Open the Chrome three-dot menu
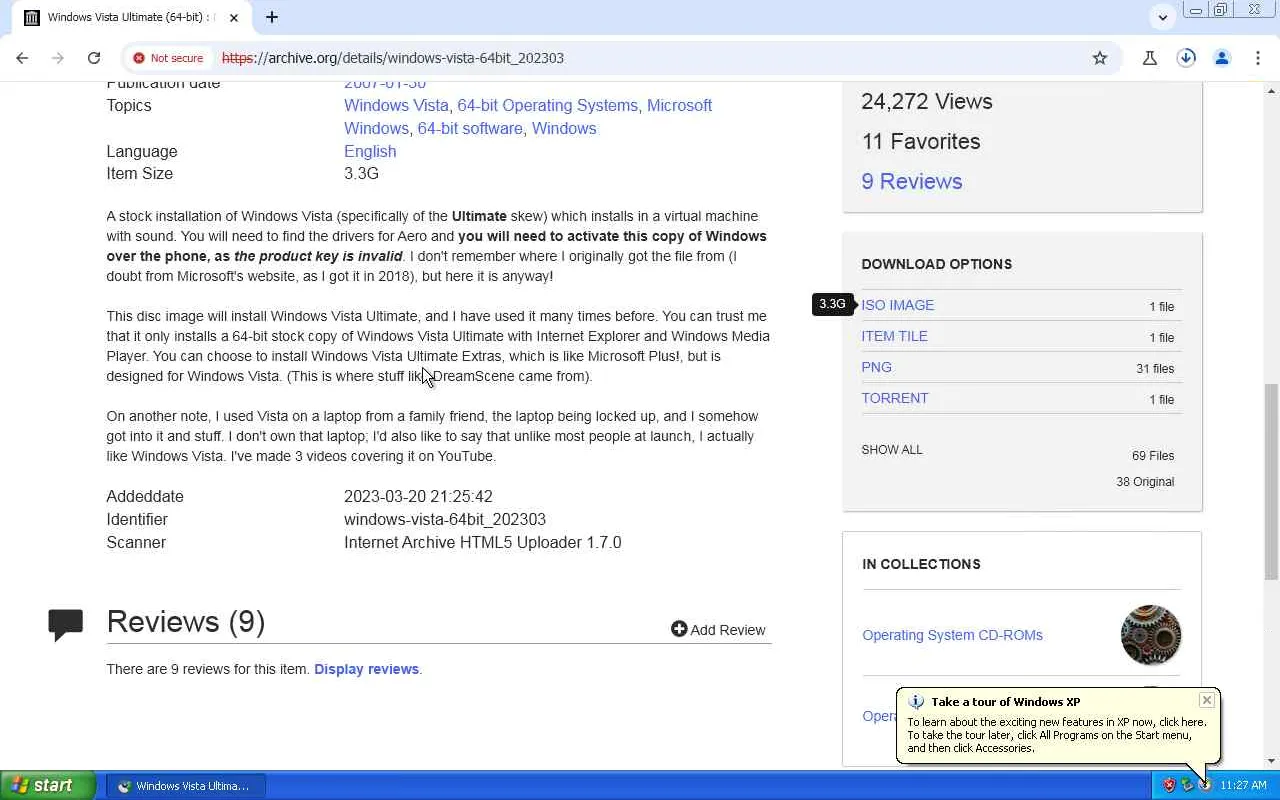The width and height of the screenshot is (1280, 800). pyautogui.click(x=1258, y=58)
